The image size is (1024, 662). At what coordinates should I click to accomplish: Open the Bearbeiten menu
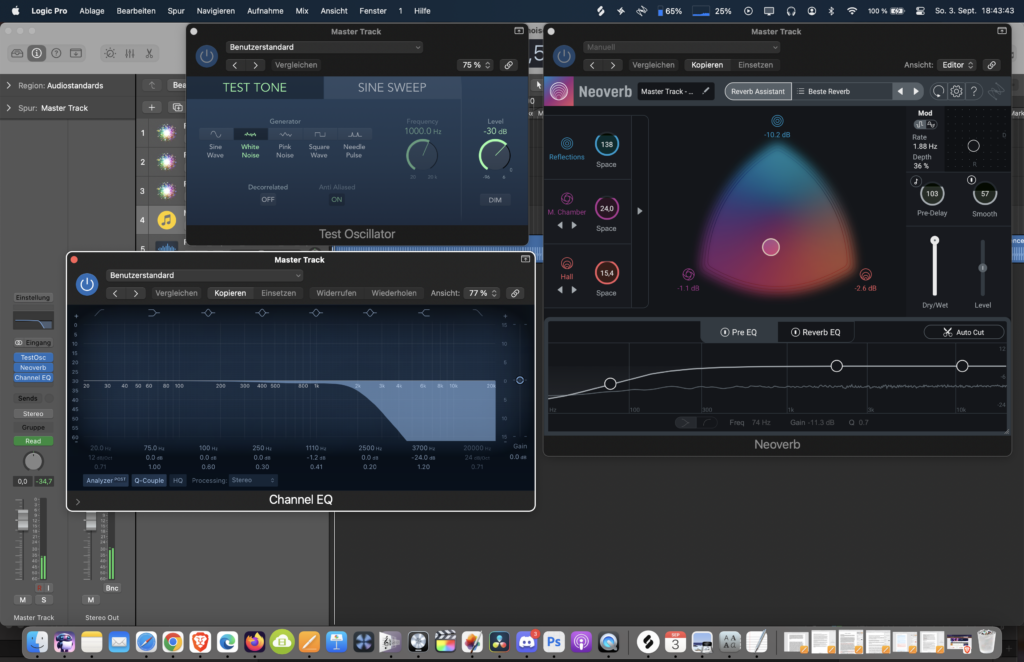pyautogui.click(x=136, y=11)
